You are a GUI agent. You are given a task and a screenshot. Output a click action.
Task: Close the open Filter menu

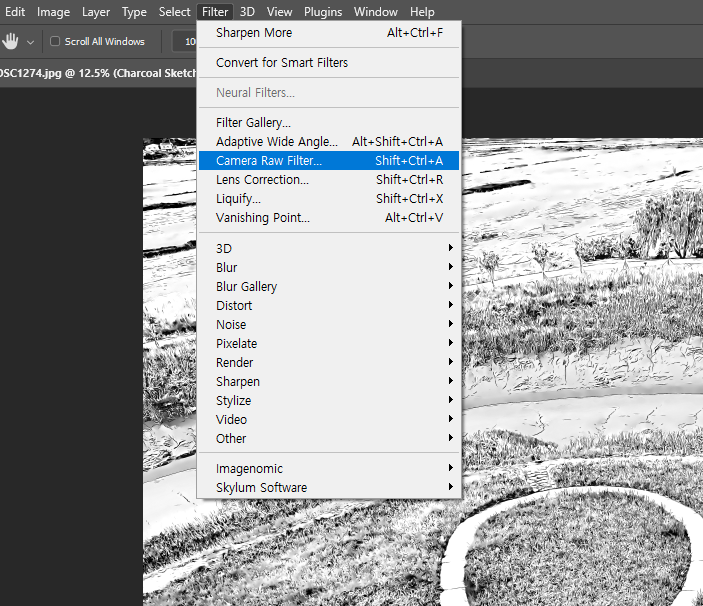tap(215, 12)
